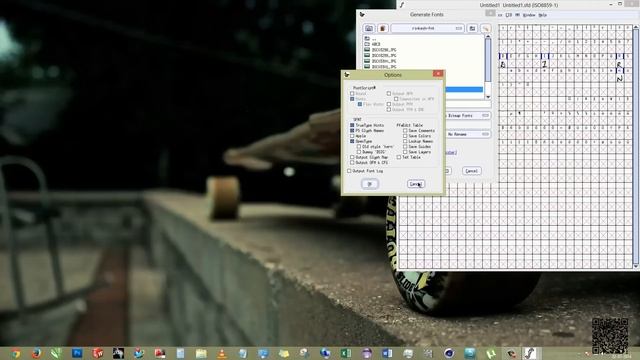Open the MM menu in FontForge
This screenshot has width=640, height=360.
518,15
